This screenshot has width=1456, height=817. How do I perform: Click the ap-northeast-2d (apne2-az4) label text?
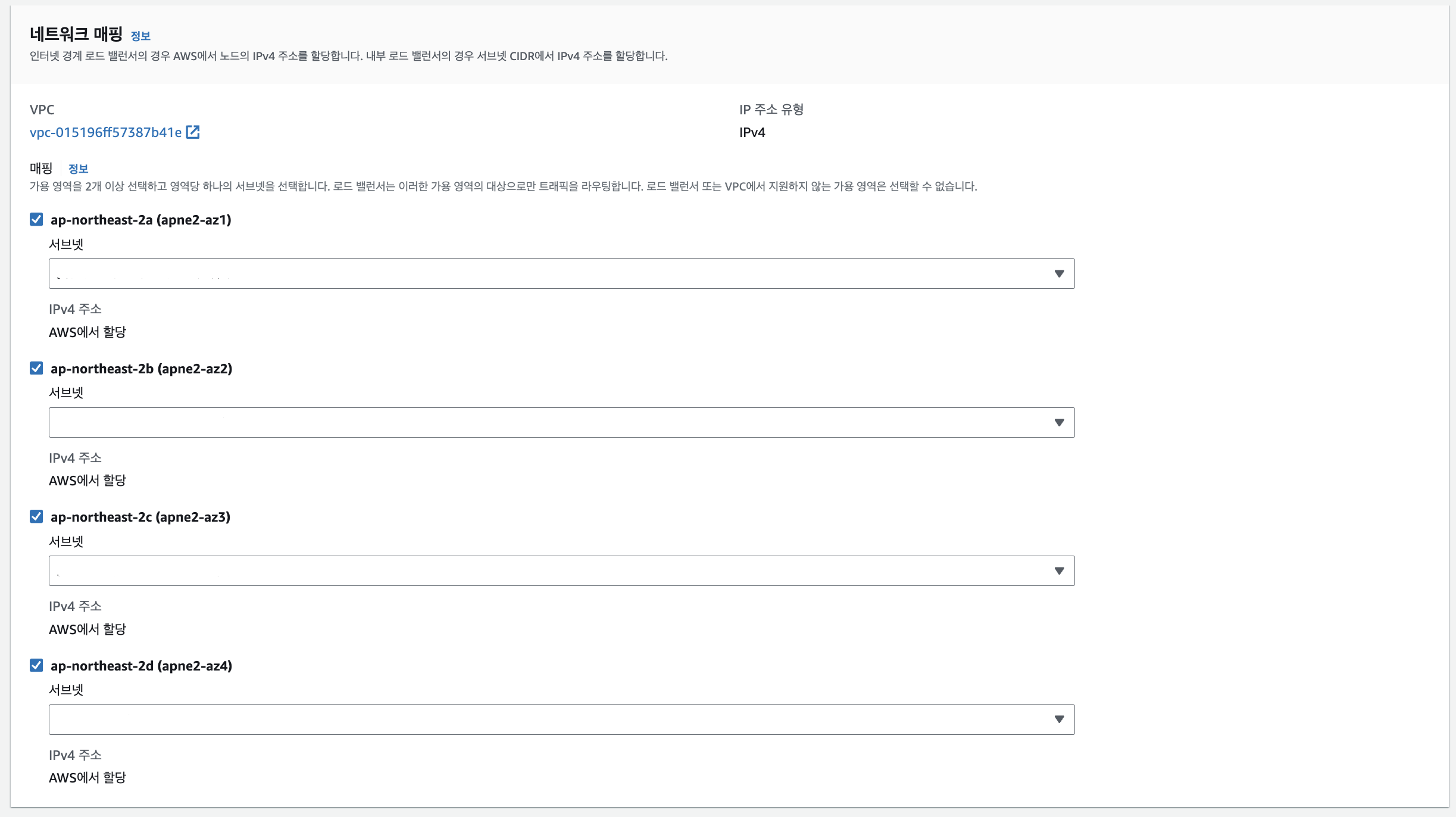pos(141,666)
